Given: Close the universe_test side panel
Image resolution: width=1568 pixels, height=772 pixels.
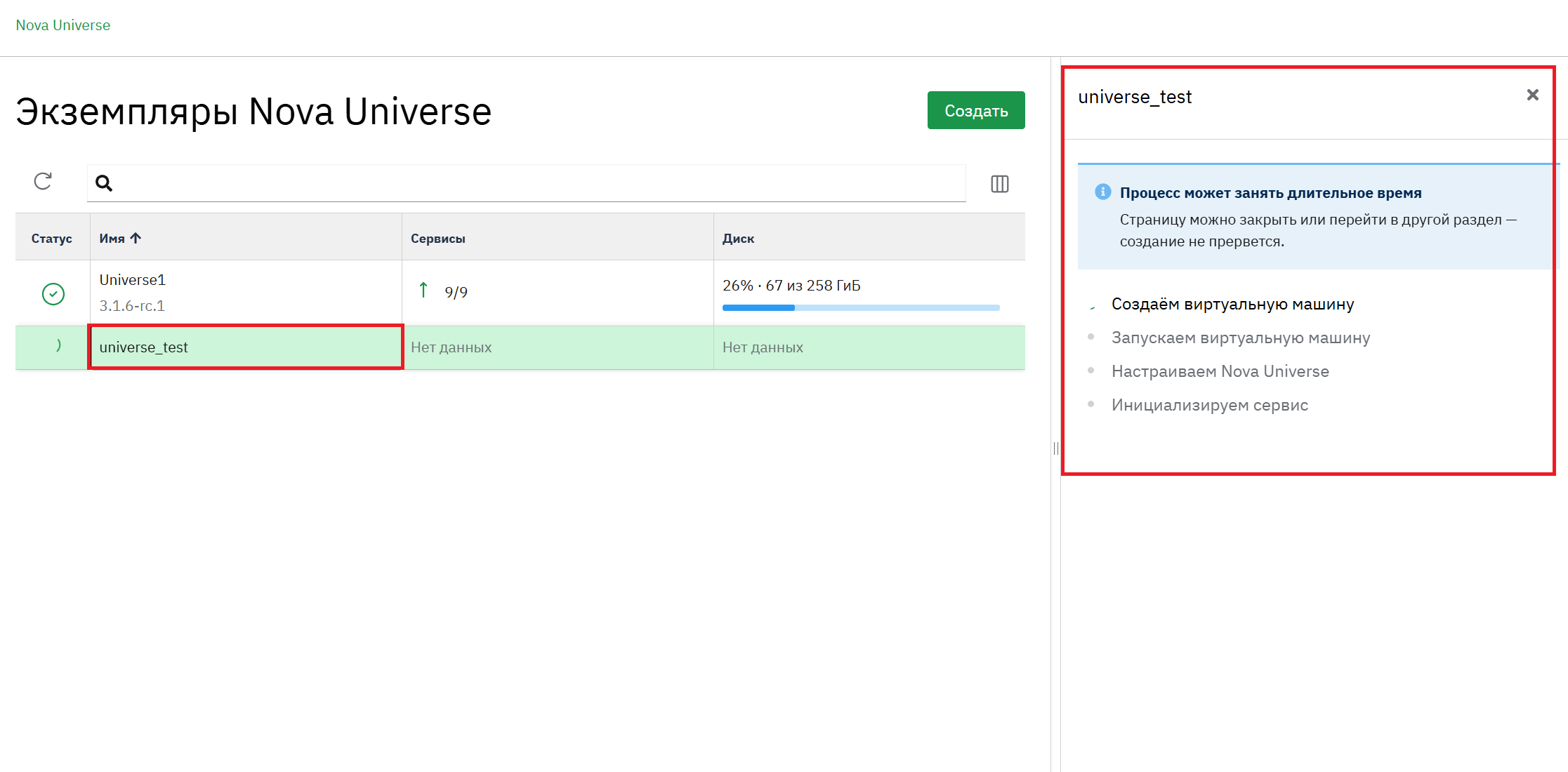Looking at the screenshot, I should (1532, 95).
